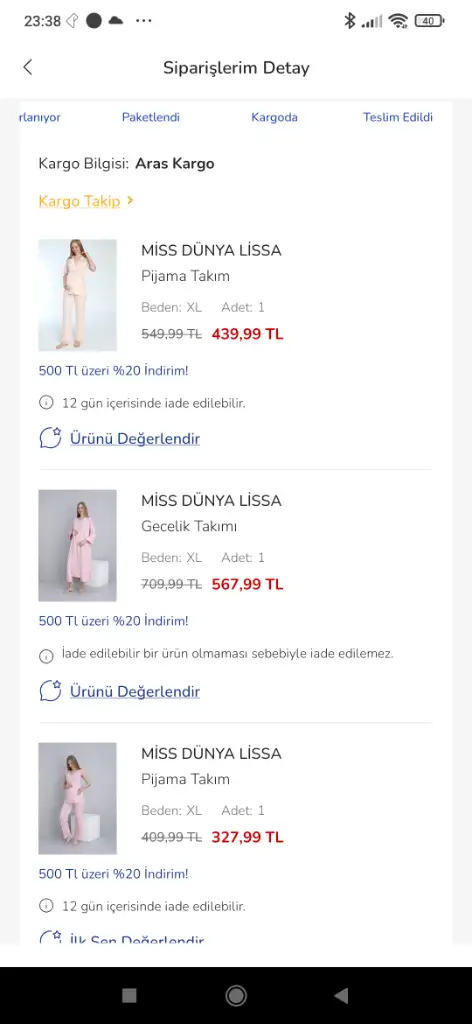
Task: Open the pink Gecelik Takımı thumbnail
Action: click(78, 545)
